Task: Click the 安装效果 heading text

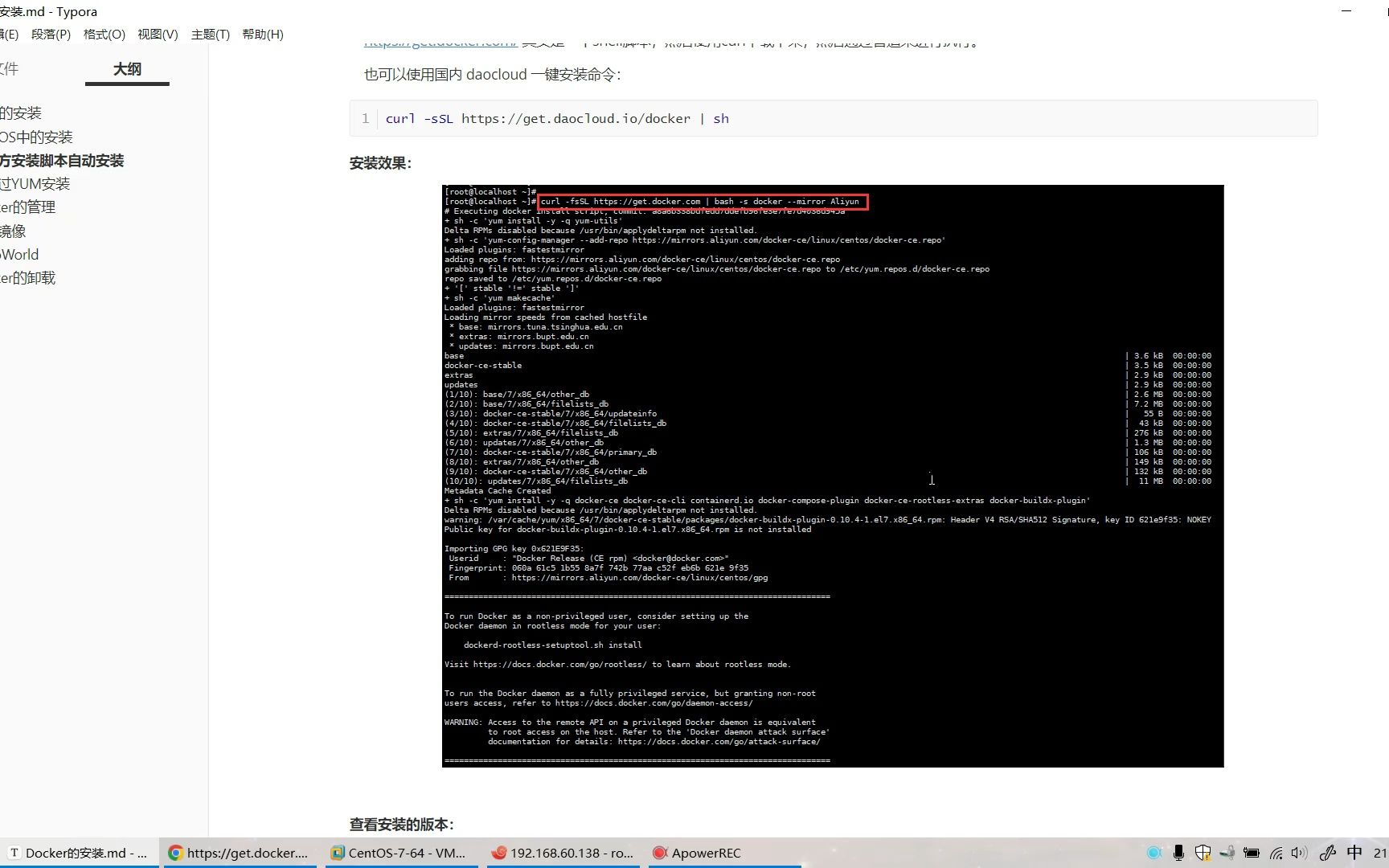Action: coord(380,163)
